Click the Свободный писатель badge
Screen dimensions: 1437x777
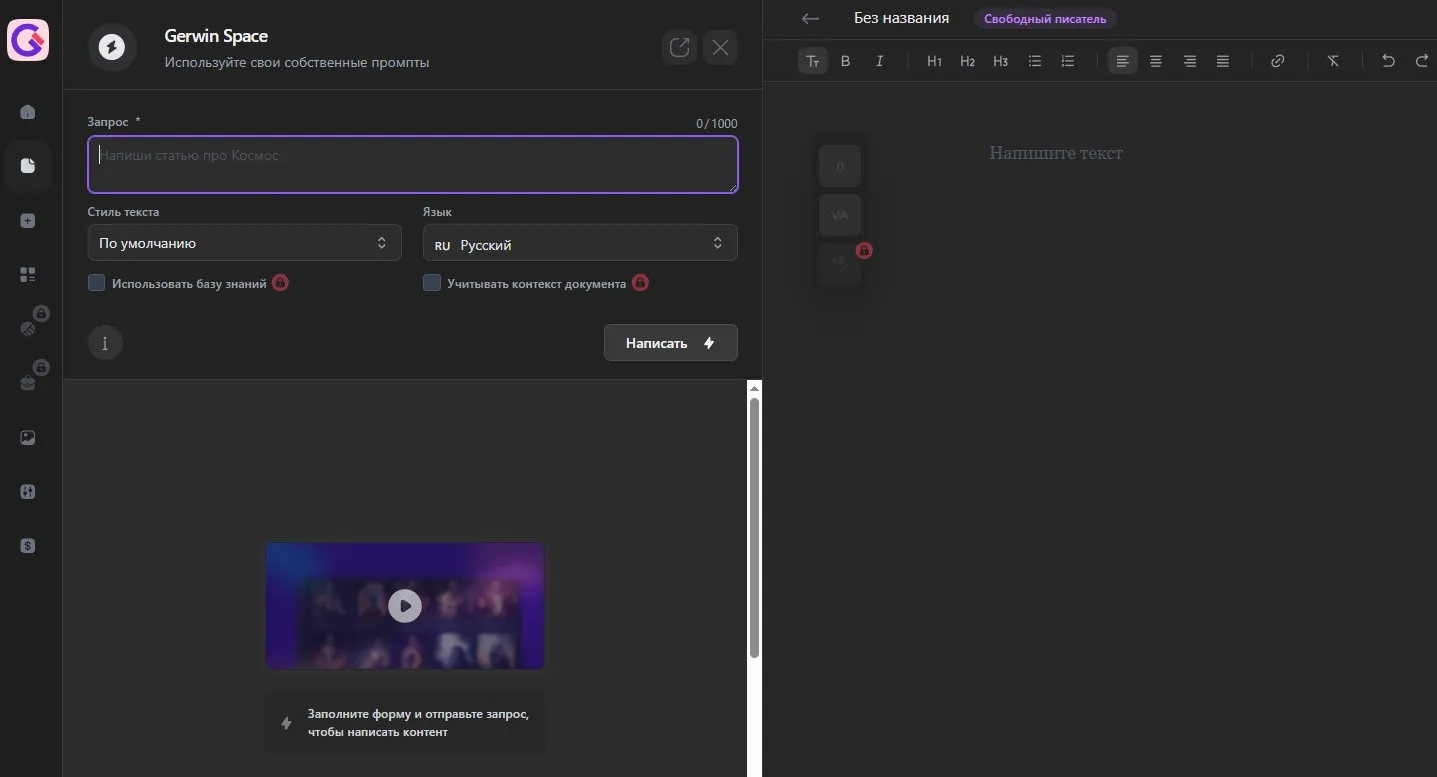pos(1045,19)
